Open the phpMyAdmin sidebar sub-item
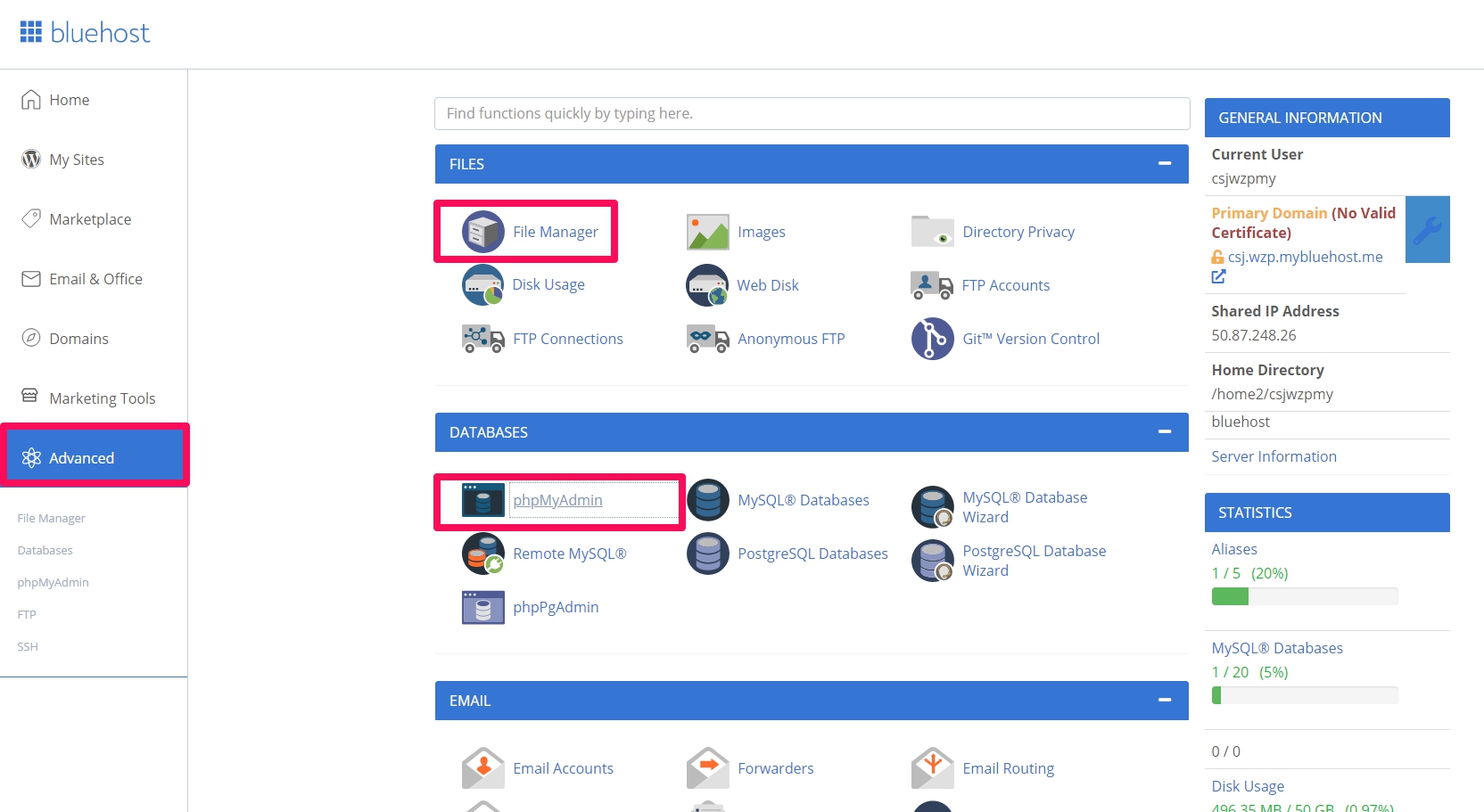The height and width of the screenshot is (812, 1484). (54, 583)
